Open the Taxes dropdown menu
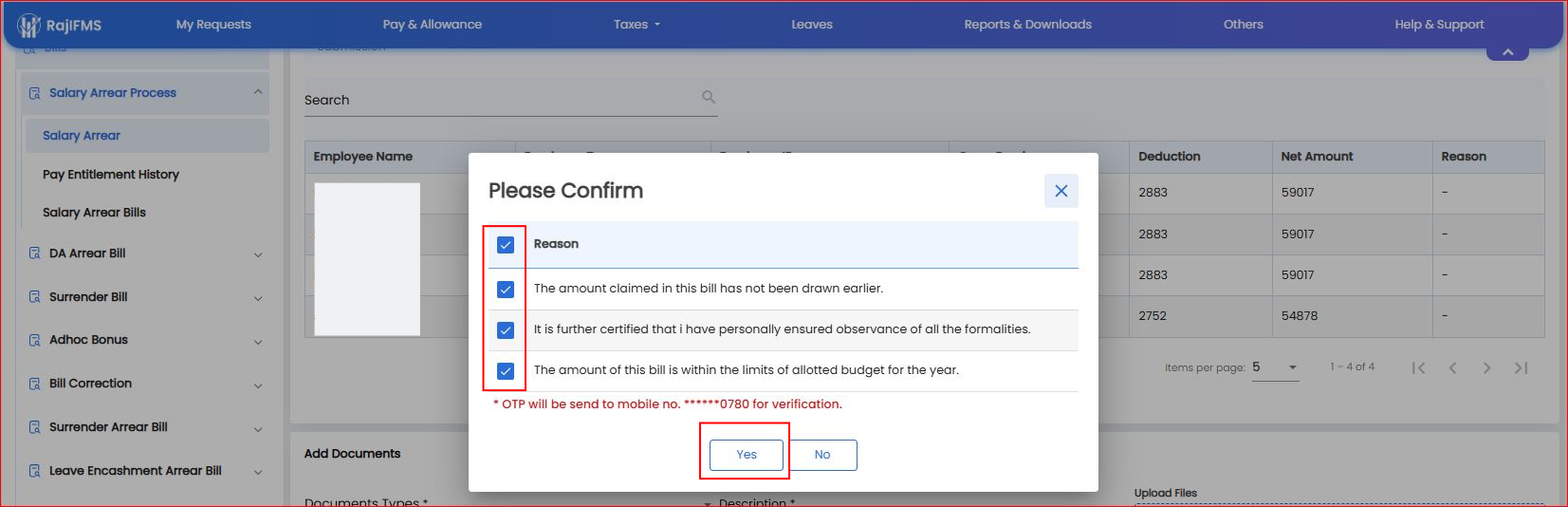 (x=636, y=25)
